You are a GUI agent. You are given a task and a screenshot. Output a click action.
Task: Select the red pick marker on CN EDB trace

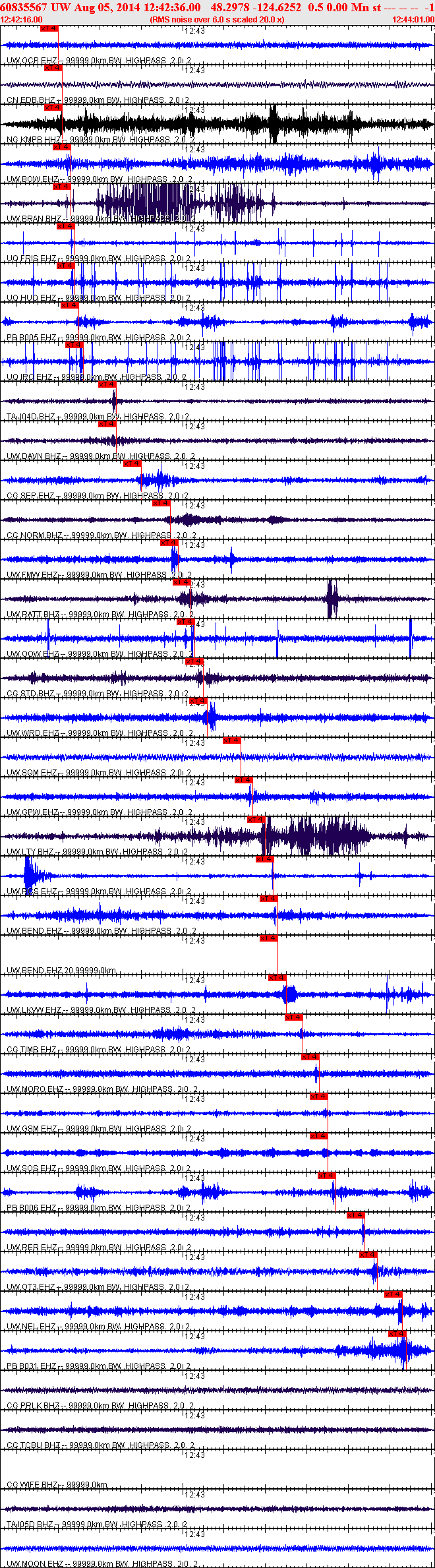click(x=53, y=68)
